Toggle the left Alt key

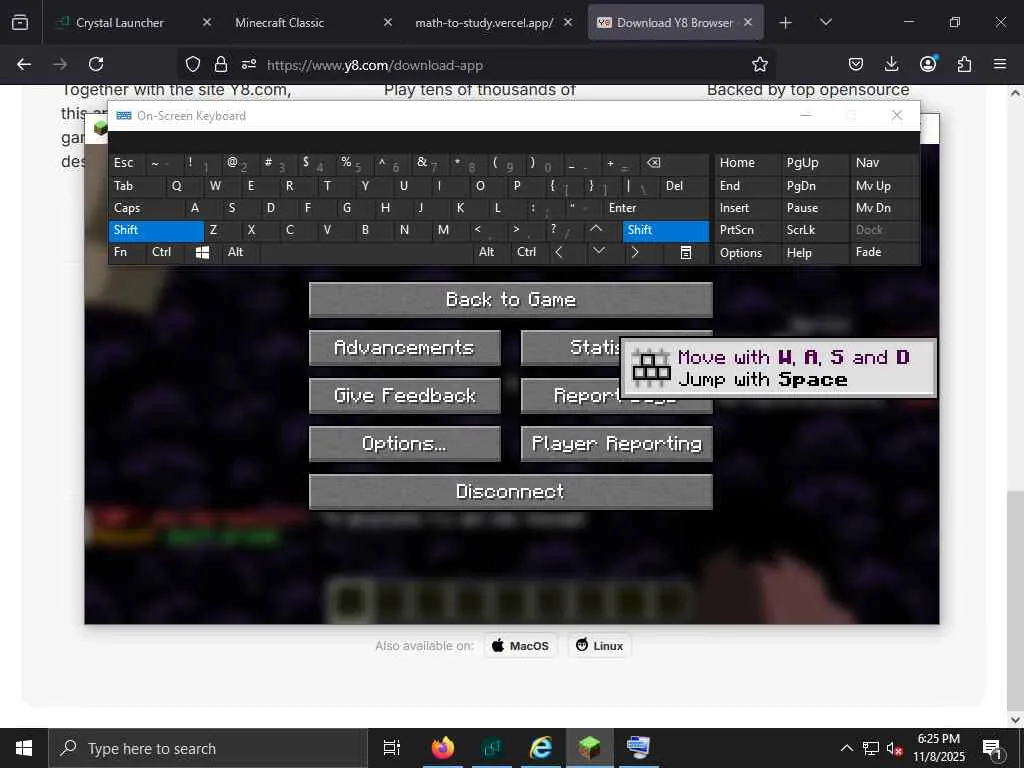(241, 252)
